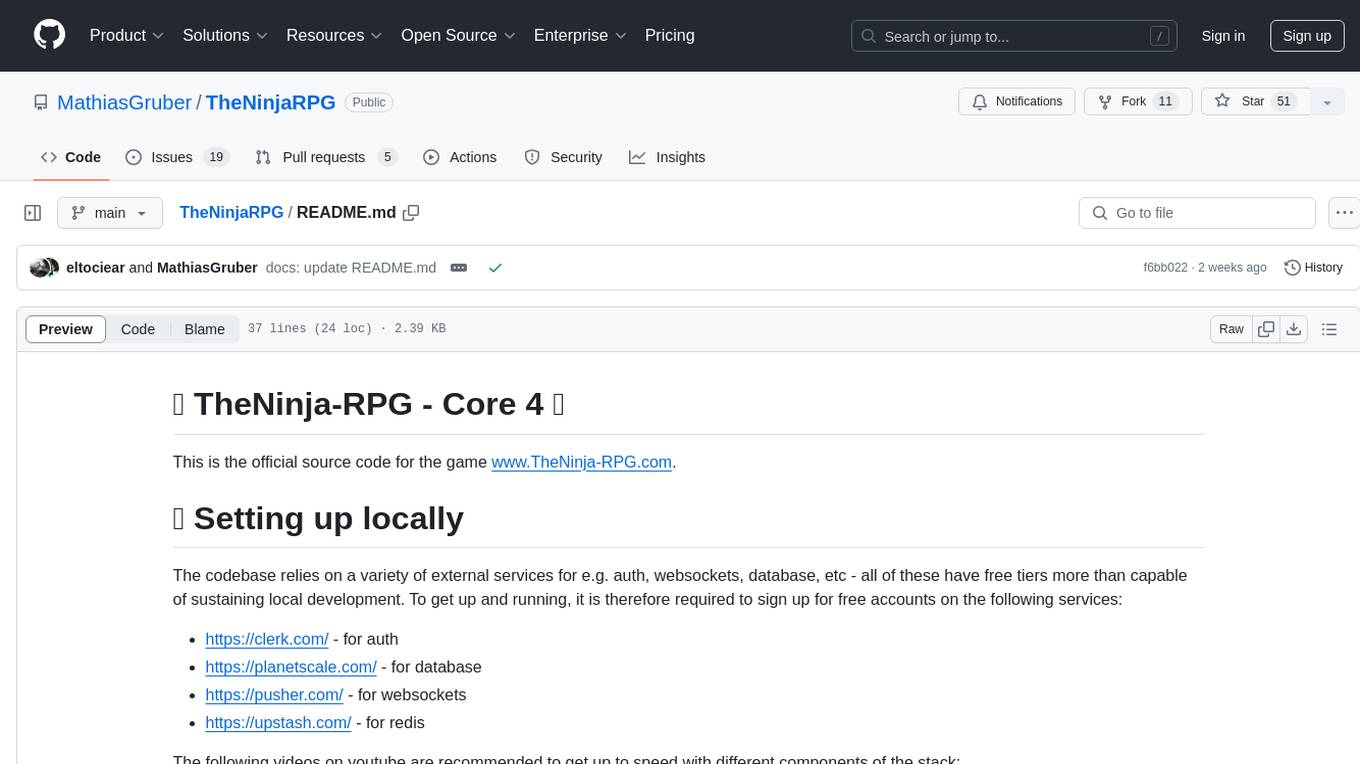The width and height of the screenshot is (1360, 764).
Task: Open MathiasGruber commit author link
Action: coord(207,268)
